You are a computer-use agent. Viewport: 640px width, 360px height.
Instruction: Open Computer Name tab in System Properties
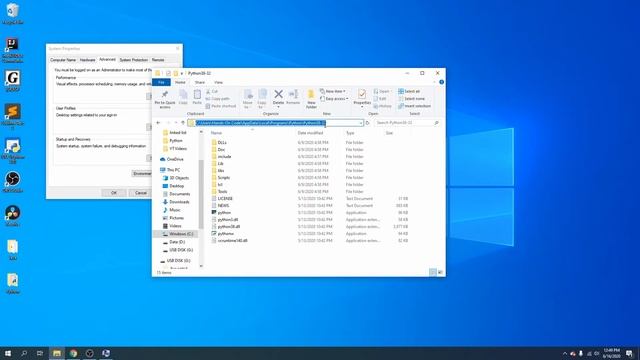(x=63, y=60)
